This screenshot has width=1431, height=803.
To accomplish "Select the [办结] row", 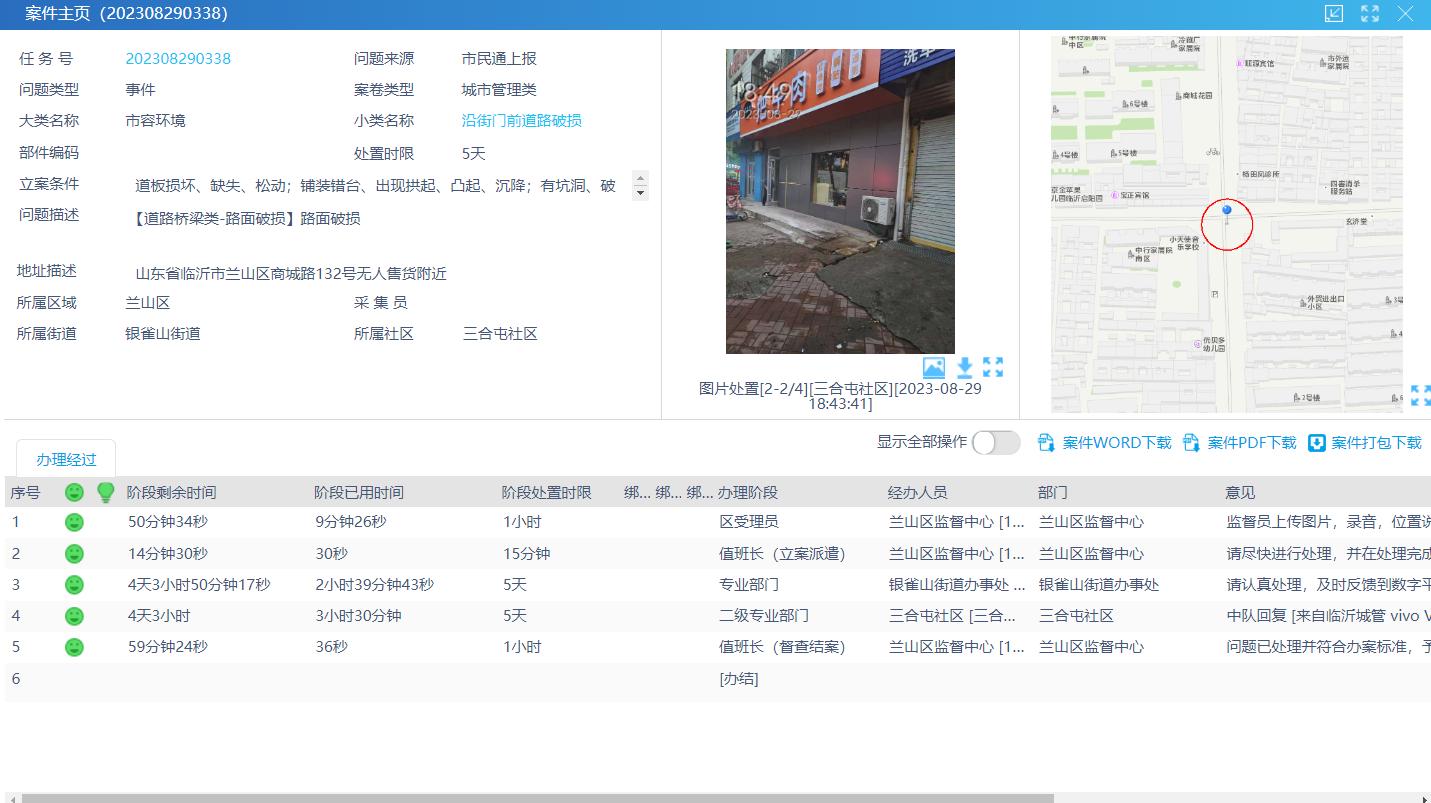I will pos(717,679).
